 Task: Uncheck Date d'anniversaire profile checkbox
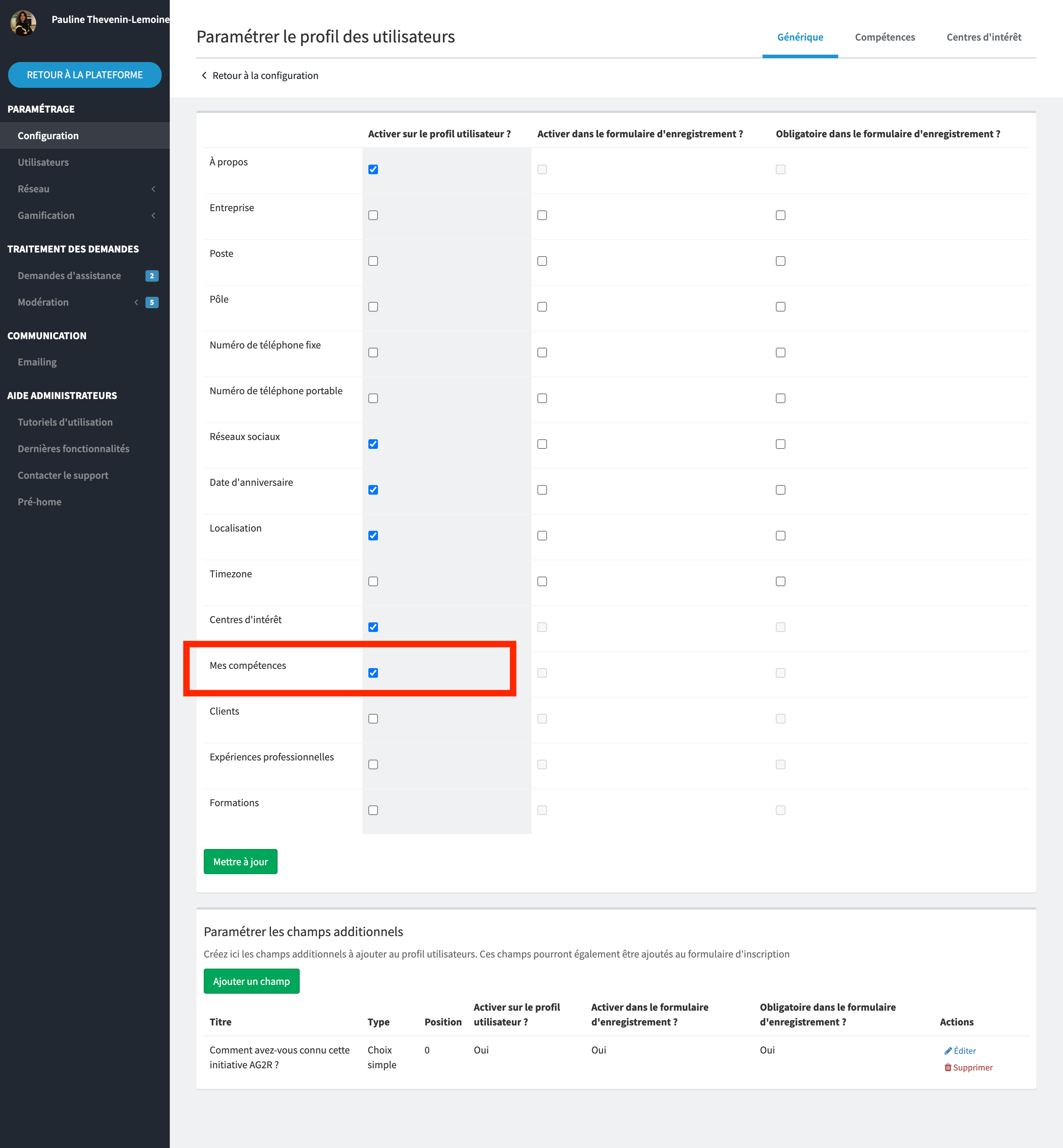click(373, 490)
